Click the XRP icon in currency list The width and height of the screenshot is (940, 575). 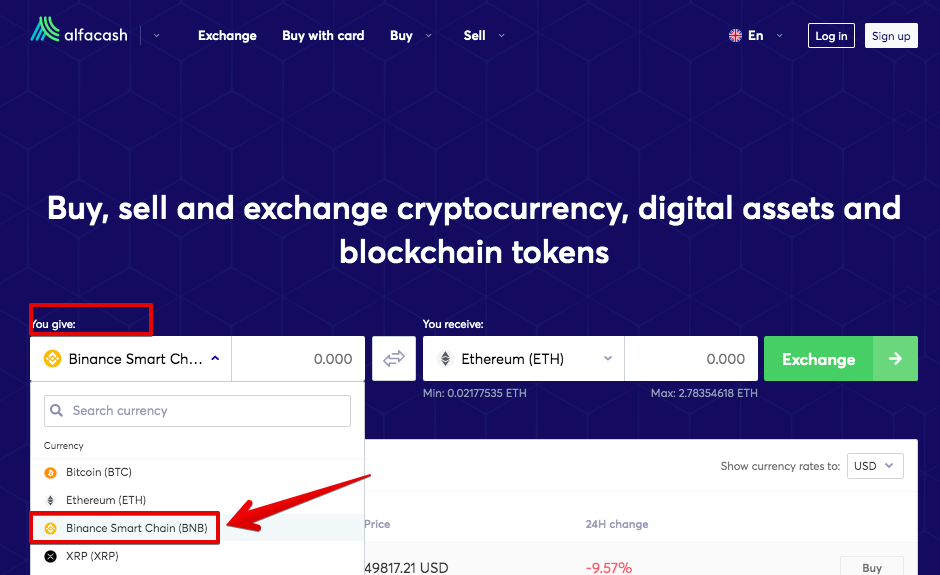point(51,556)
